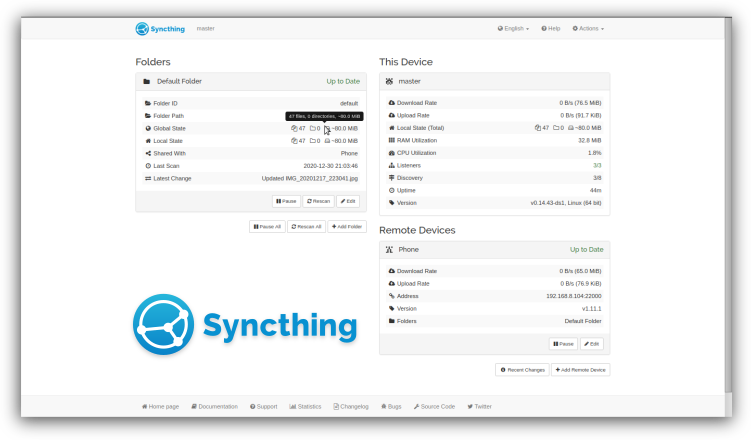
Task: Click the Shared With Phone value
Action: pyautogui.click(x=349, y=153)
